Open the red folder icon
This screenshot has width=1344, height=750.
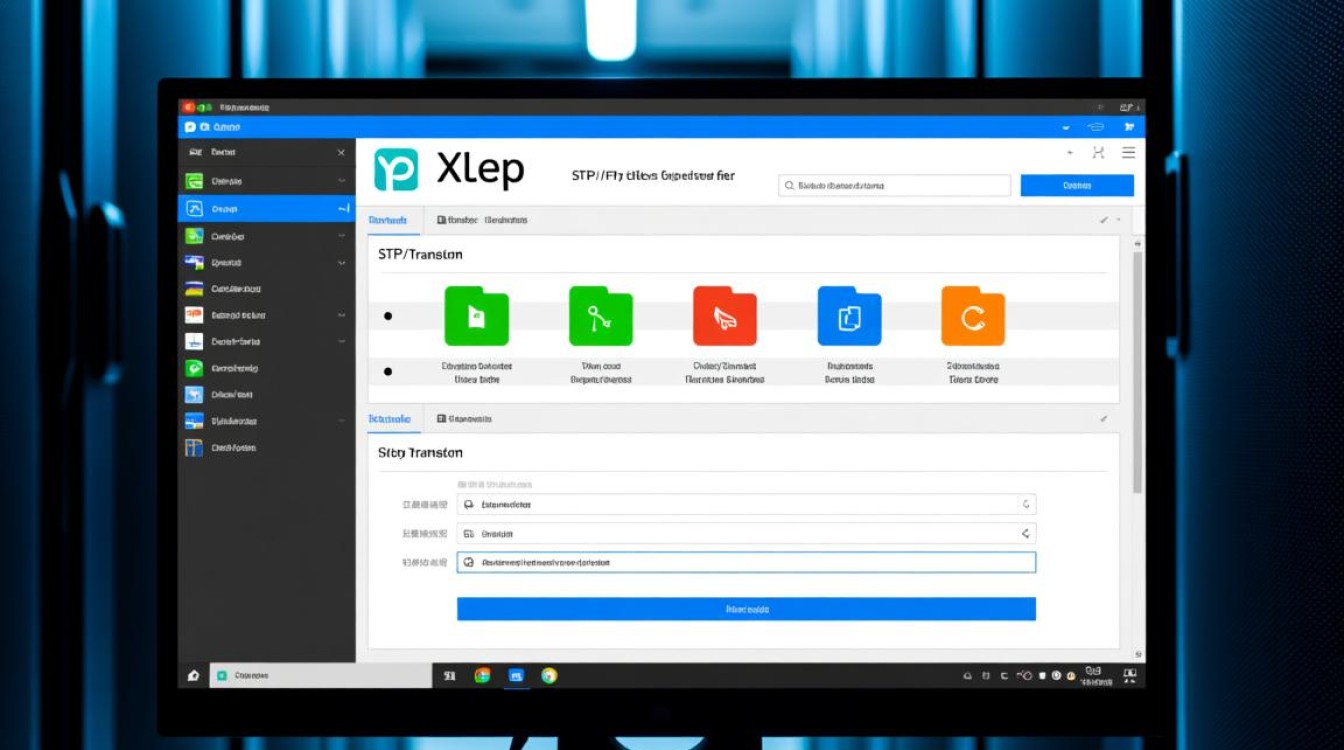[x=724, y=317]
